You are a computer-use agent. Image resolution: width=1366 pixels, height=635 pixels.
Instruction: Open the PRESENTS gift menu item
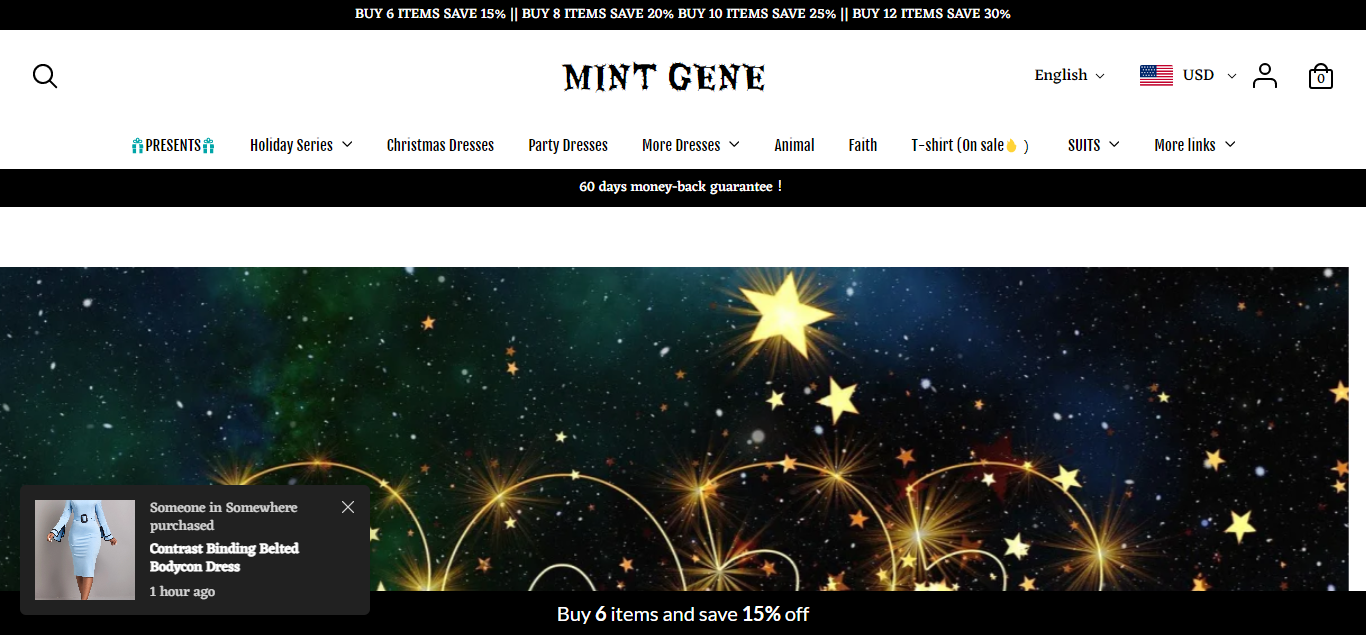[173, 145]
